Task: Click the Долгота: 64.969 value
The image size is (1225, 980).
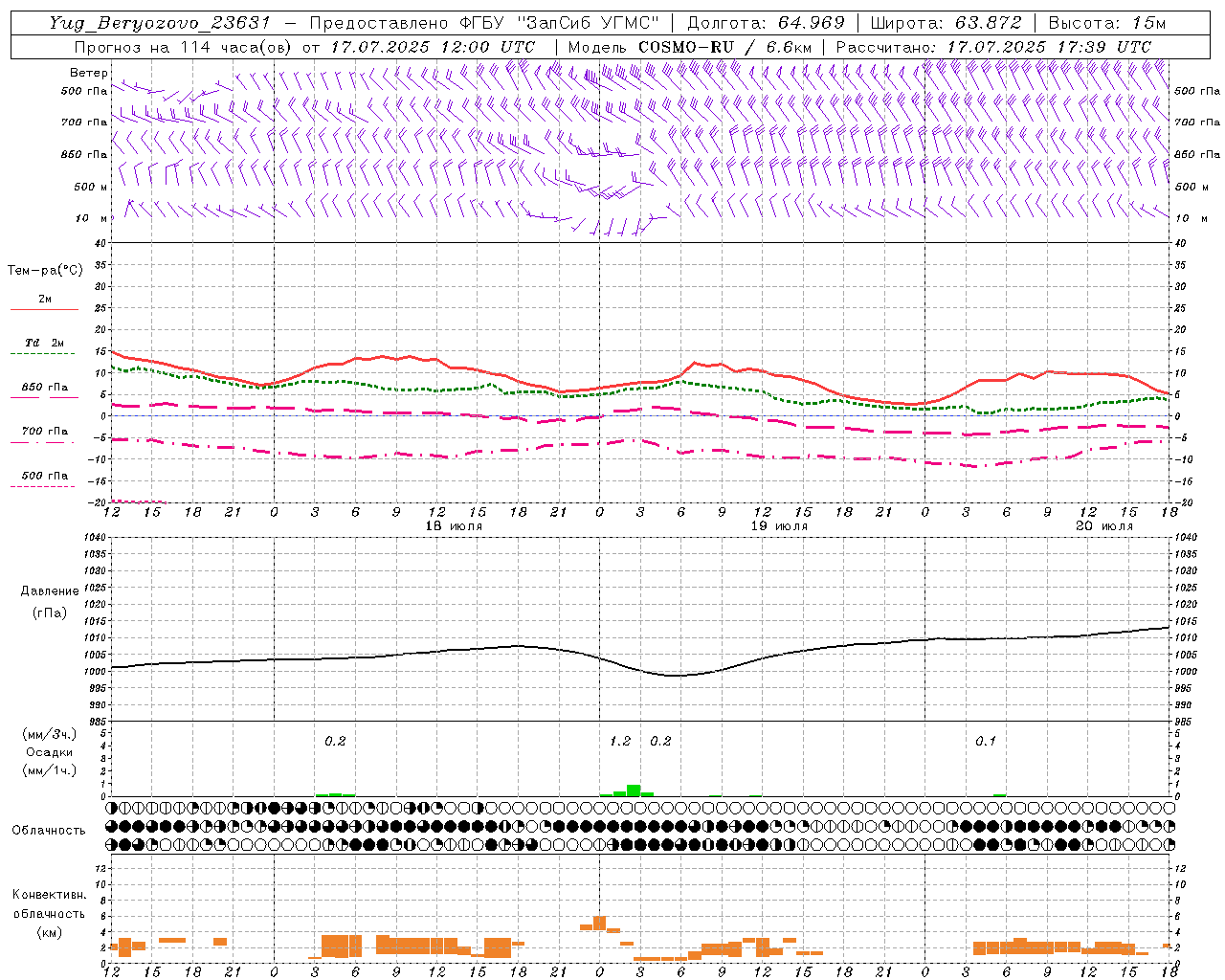Action: pyautogui.click(x=766, y=23)
